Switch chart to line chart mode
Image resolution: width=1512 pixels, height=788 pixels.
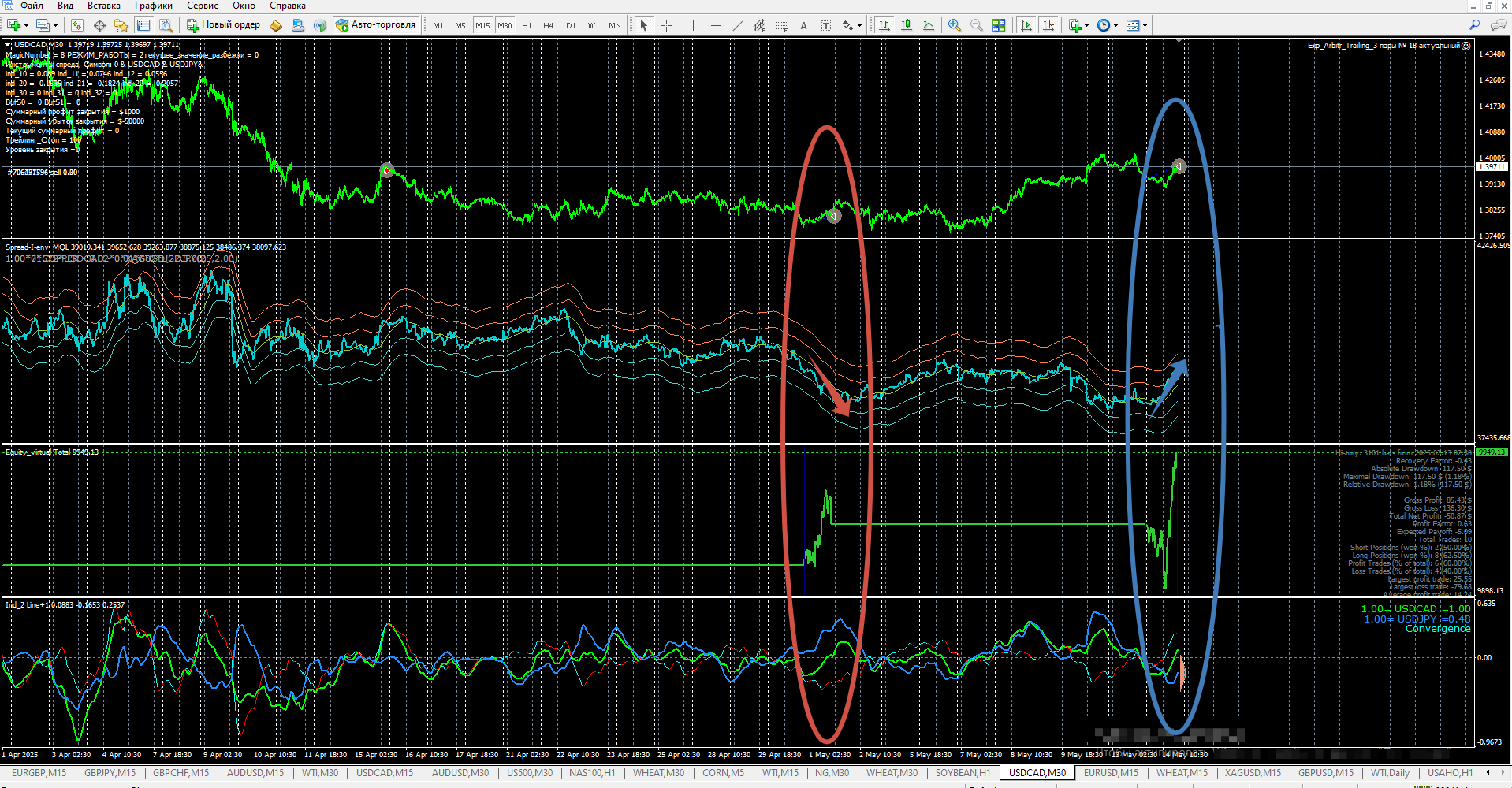pos(929,25)
